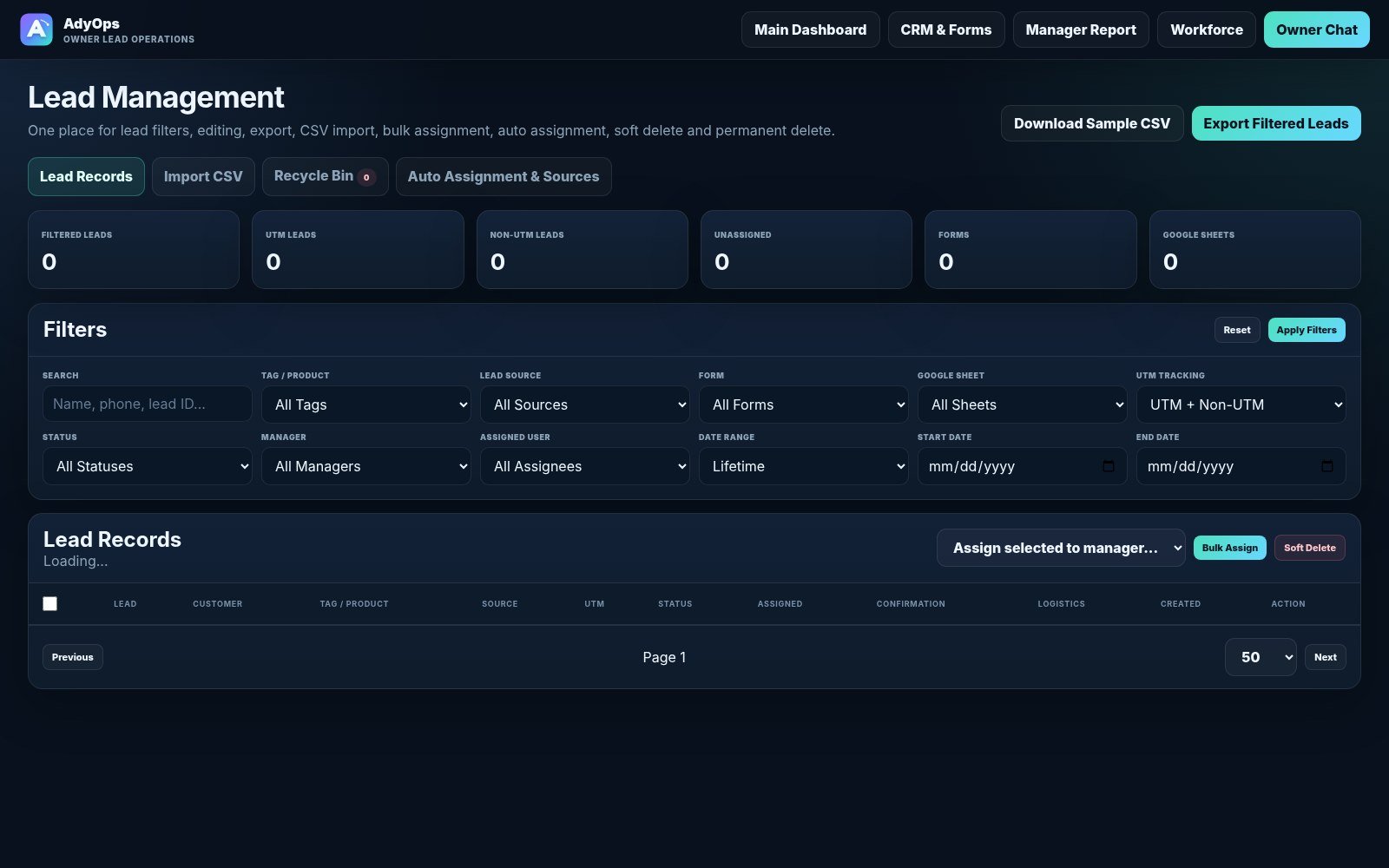Image resolution: width=1389 pixels, height=868 pixels.
Task: Open End Date calendar picker icon
Action: [1327, 466]
